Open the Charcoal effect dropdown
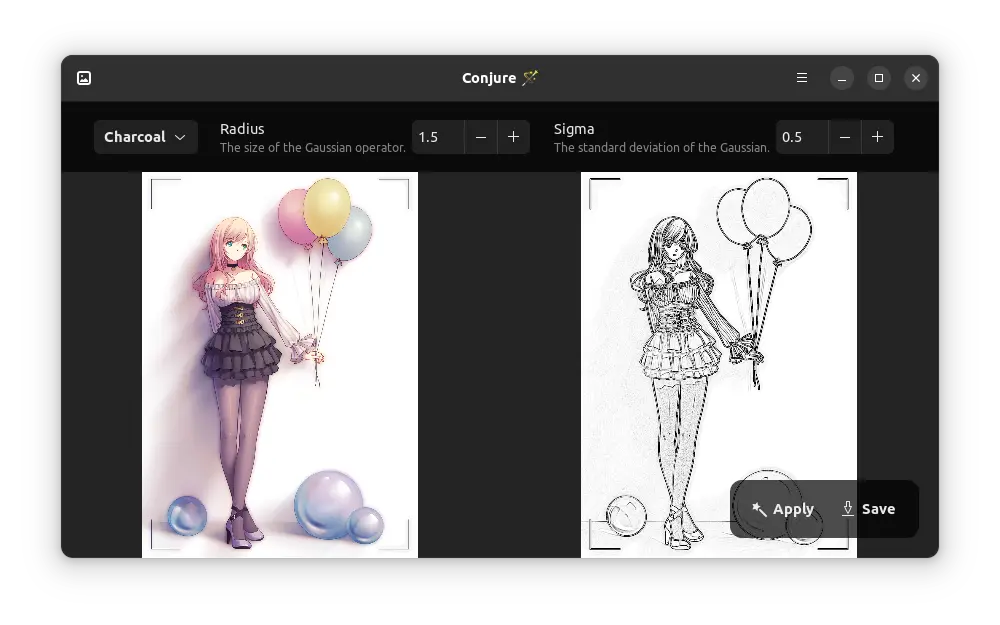Image resolution: width=1000 pixels, height=625 pixels. tap(145, 137)
